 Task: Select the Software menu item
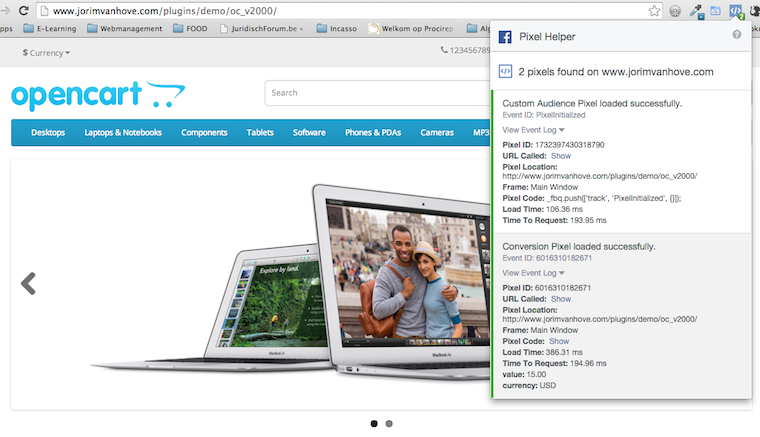(x=309, y=132)
